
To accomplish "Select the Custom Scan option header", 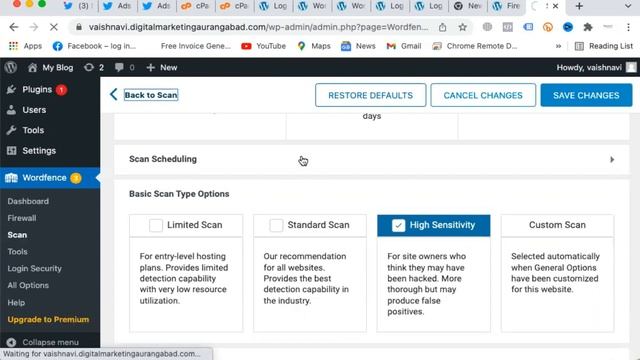I will [557, 225].
